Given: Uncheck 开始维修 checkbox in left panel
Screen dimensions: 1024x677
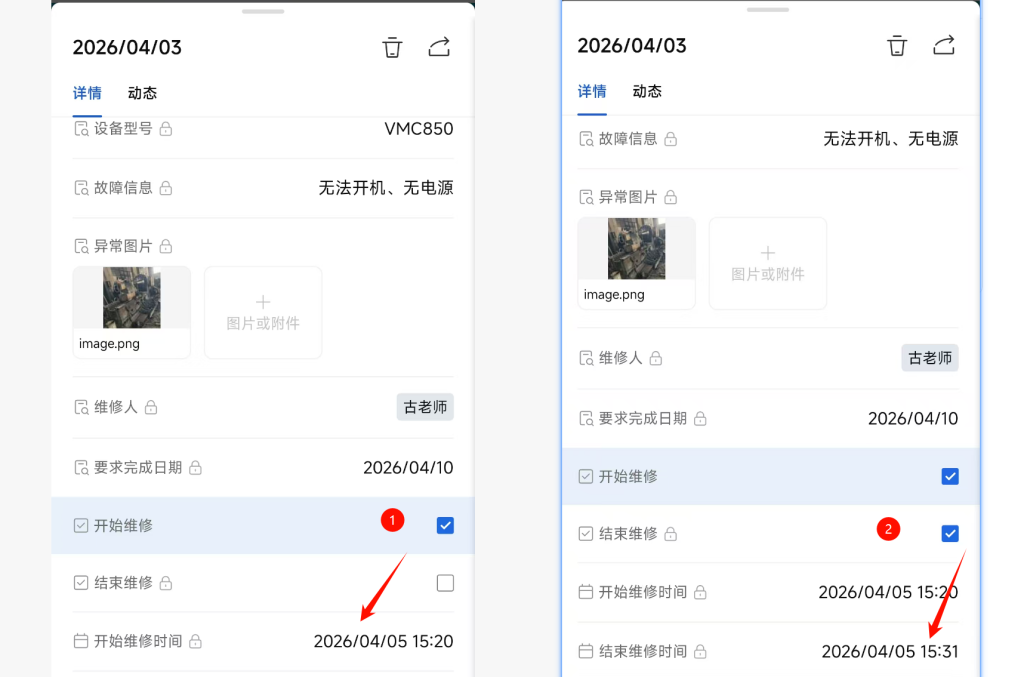Looking at the screenshot, I should point(445,526).
